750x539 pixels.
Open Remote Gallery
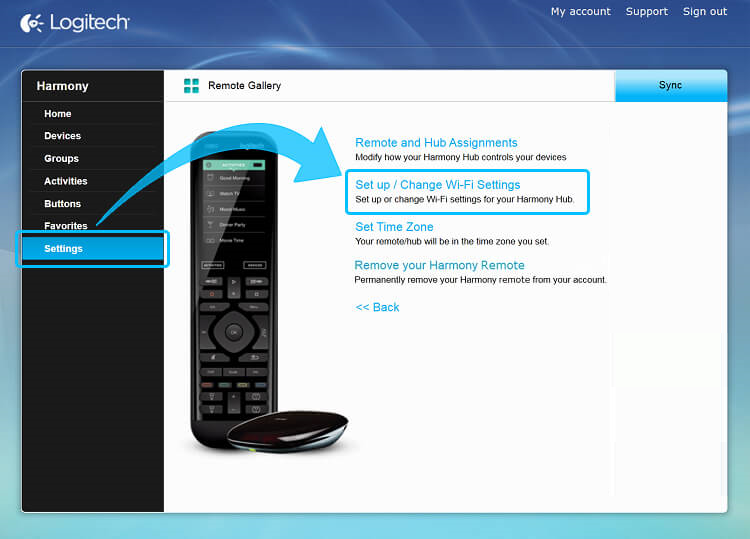pyautogui.click(x=244, y=86)
